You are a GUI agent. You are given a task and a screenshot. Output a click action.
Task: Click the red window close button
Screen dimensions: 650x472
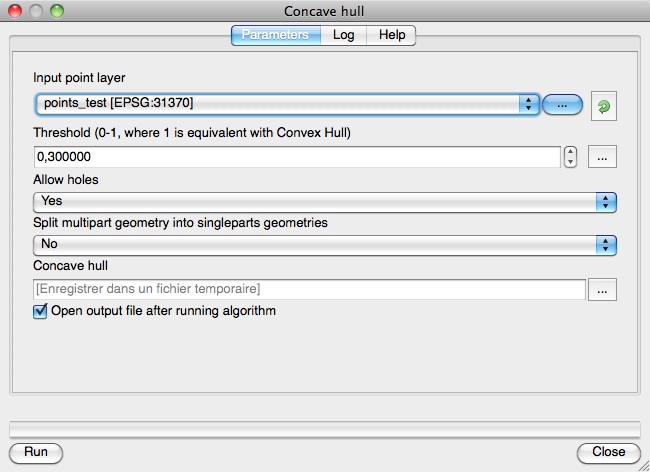point(13,11)
